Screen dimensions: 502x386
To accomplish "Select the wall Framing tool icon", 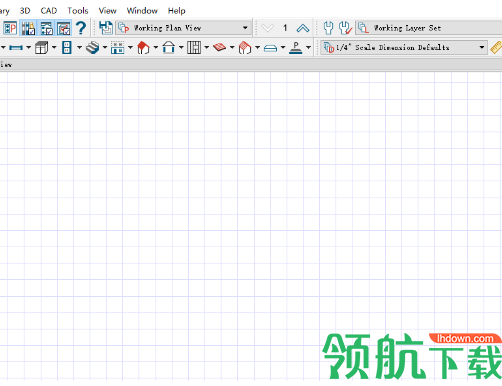I will pyautogui.click(x=194, y=48).
